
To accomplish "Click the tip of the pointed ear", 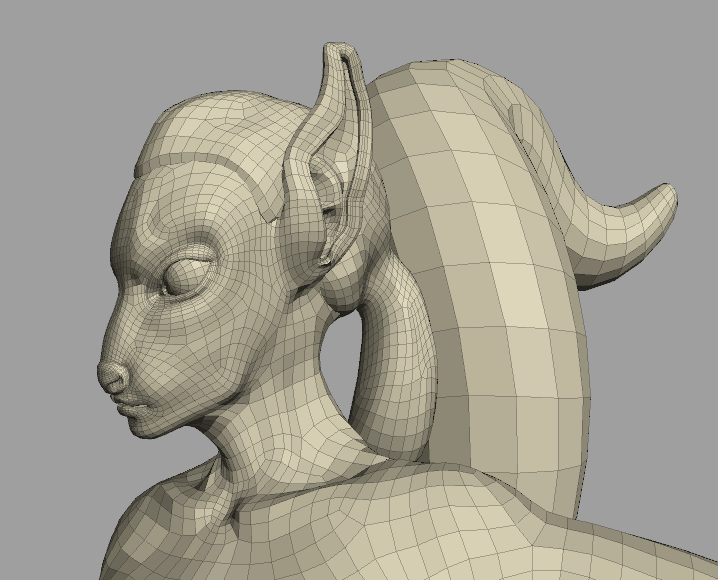I will coord(338,50).
